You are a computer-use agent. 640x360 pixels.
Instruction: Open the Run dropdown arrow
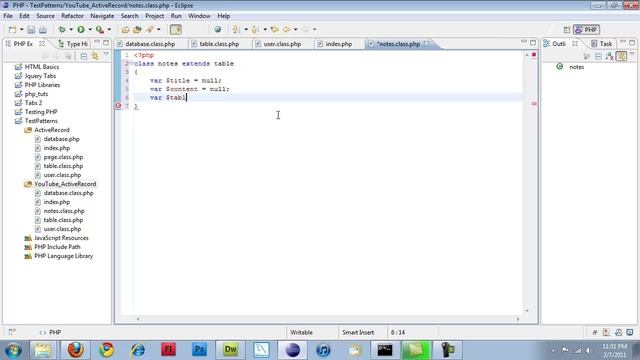coord(90,29)
